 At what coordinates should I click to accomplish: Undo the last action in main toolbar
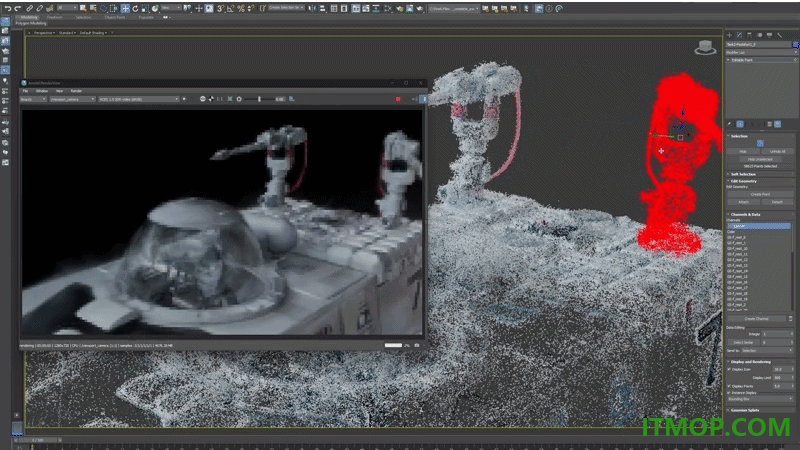click(8, 9)
